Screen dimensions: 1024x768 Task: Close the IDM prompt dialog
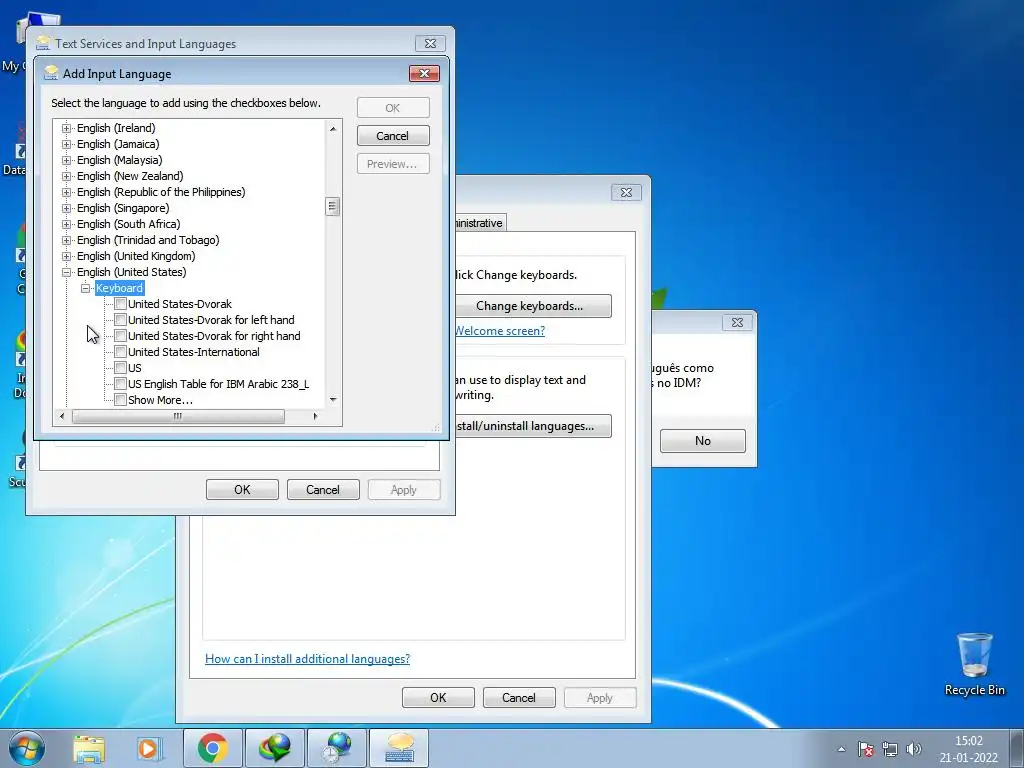[737, 322]
